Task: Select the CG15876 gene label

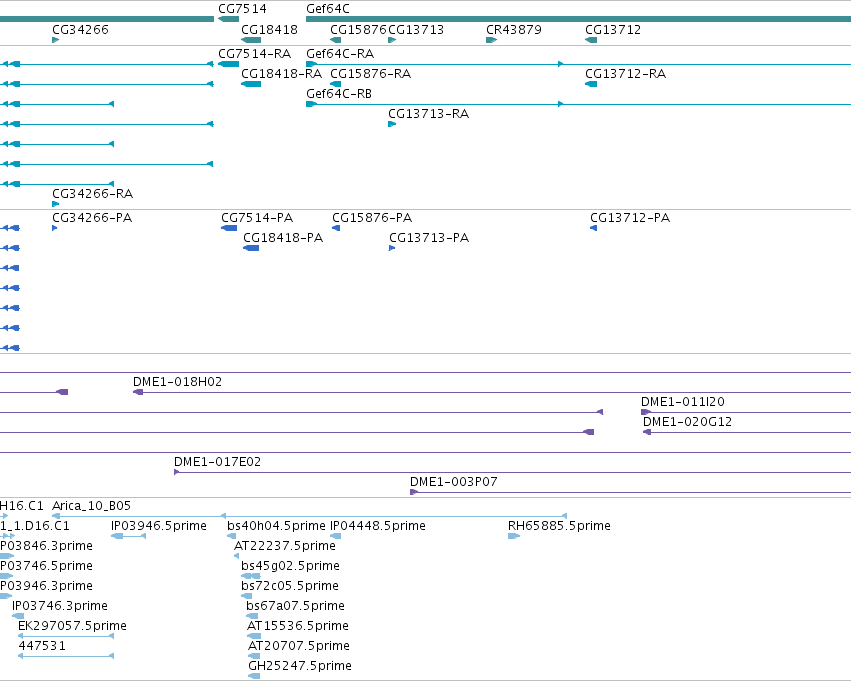Action: pos(358,29)
